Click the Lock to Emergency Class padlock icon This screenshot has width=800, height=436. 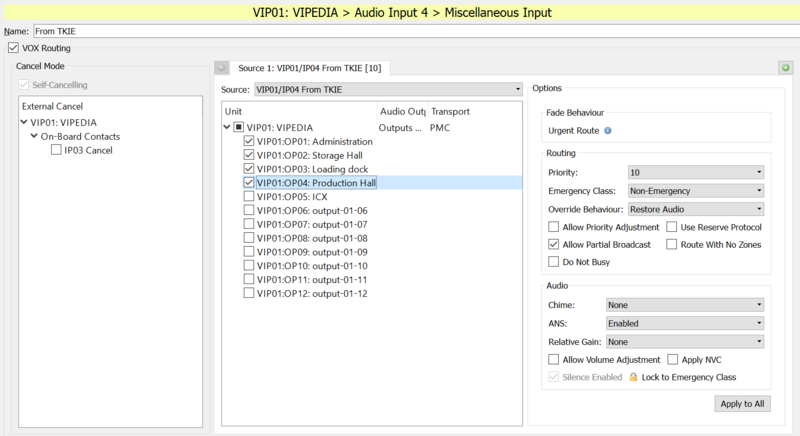[633, 377]
